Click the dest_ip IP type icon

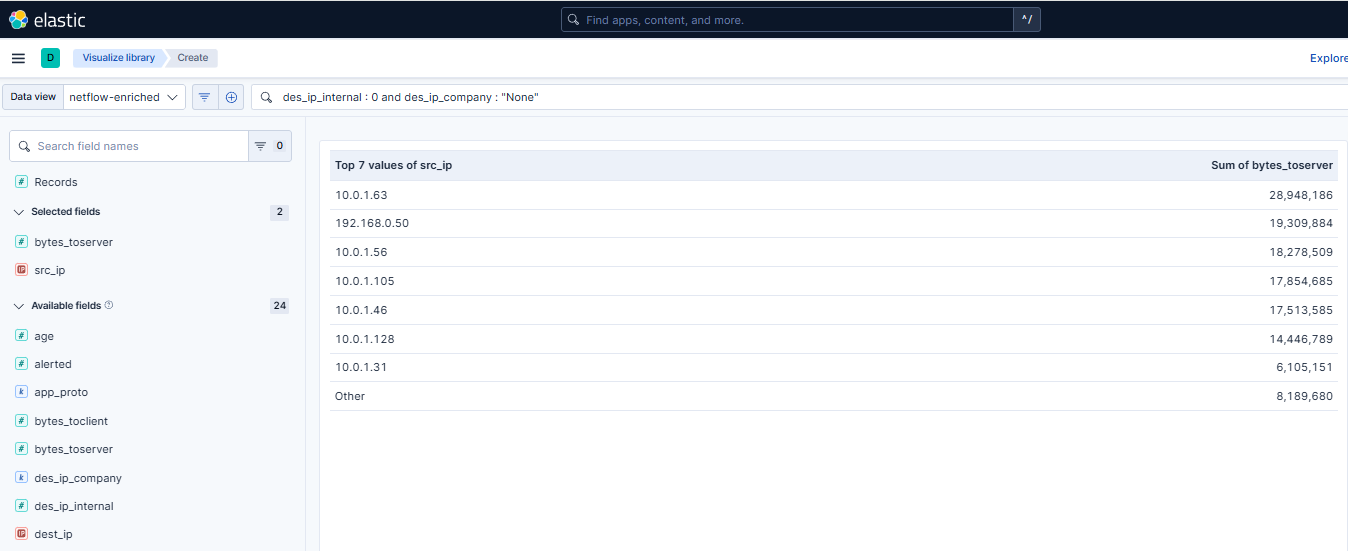point(21,534)
